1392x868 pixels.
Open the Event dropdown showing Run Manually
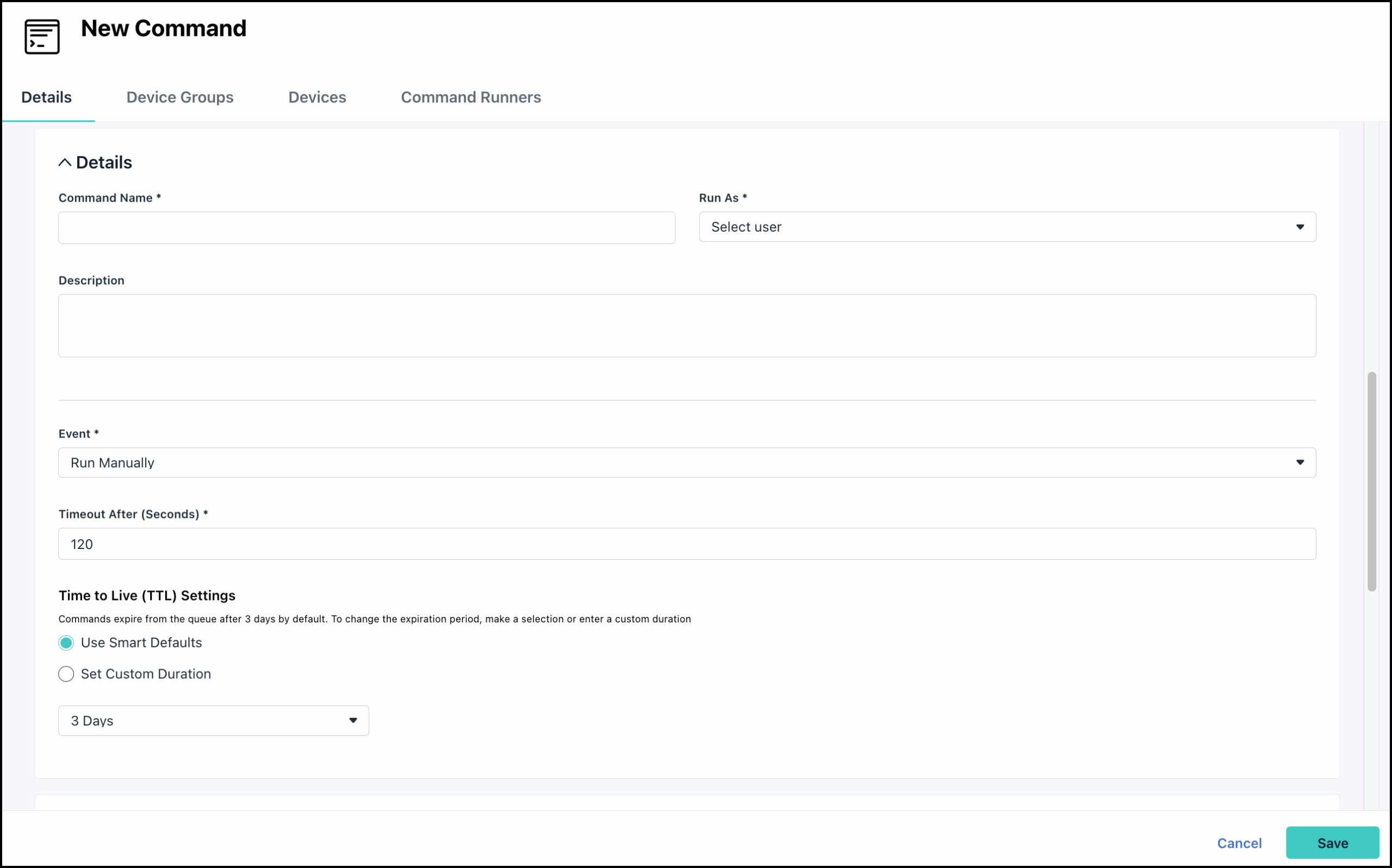pyautogui.click(x=686, y=463)
